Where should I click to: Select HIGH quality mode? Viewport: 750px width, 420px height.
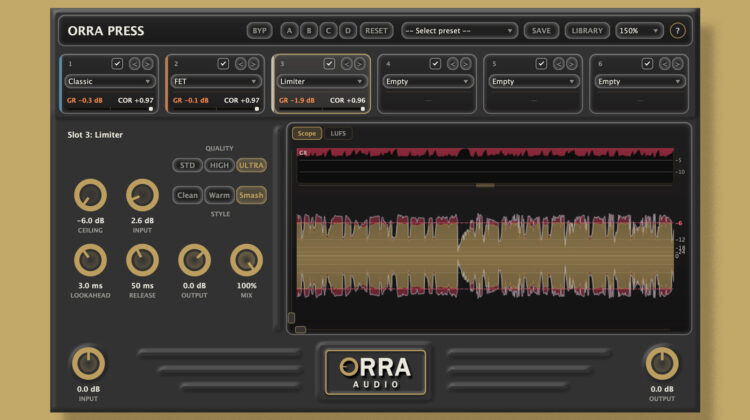point(220,165)
